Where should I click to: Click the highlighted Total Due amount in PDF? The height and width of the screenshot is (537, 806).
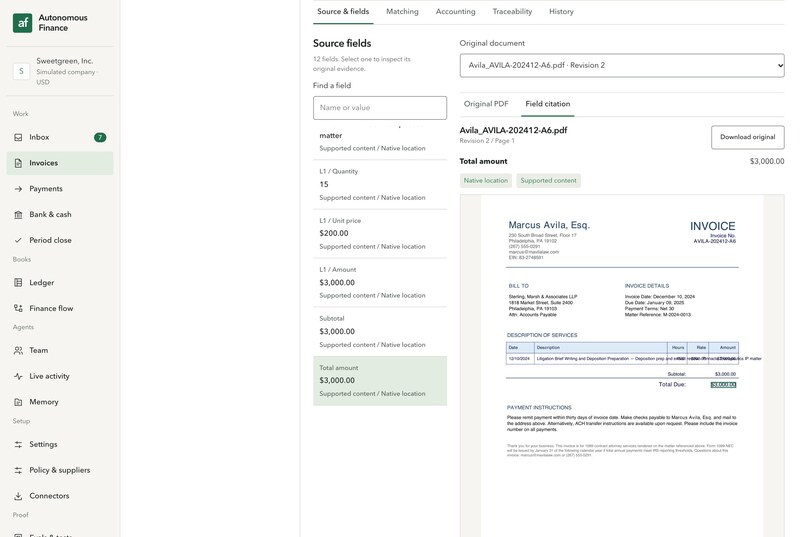tap(723, 385)
